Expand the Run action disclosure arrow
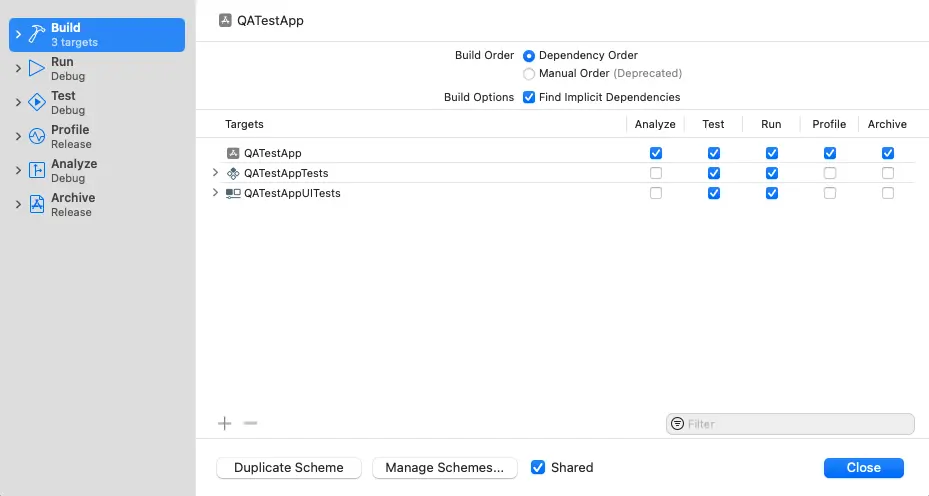 click(x=18, y=68)
